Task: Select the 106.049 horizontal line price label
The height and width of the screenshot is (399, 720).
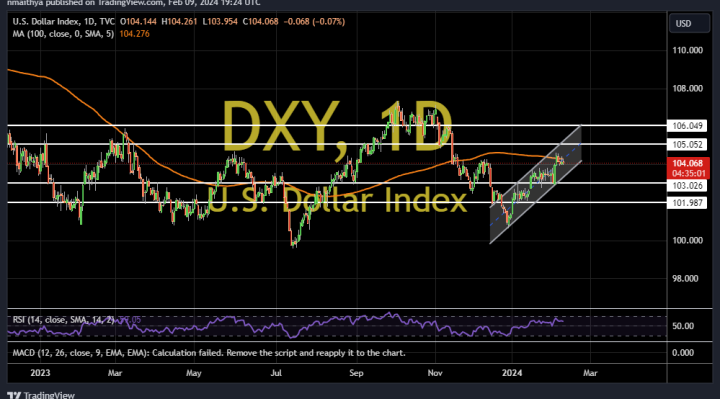Action: click(687, 126)
